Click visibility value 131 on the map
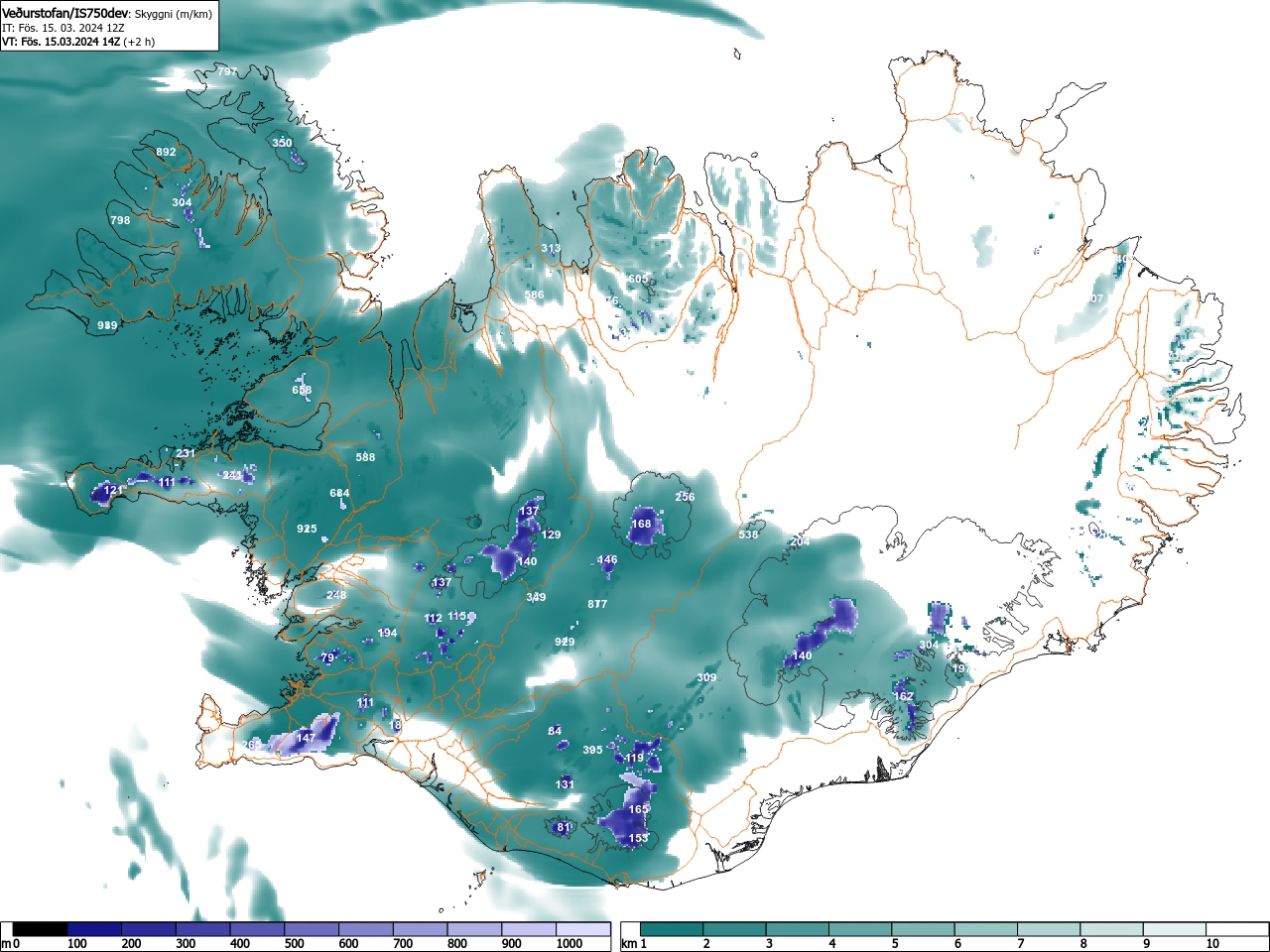The width and height of the screenshot is (1270, 952). tap(565, 784)
